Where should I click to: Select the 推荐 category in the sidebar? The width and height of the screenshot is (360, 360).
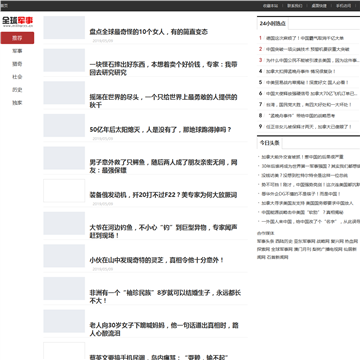pos(17,38)
